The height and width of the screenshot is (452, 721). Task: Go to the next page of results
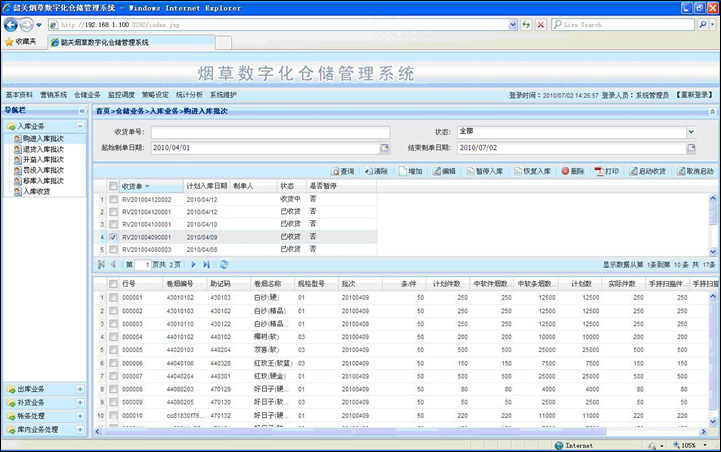[x=193, y=264]
